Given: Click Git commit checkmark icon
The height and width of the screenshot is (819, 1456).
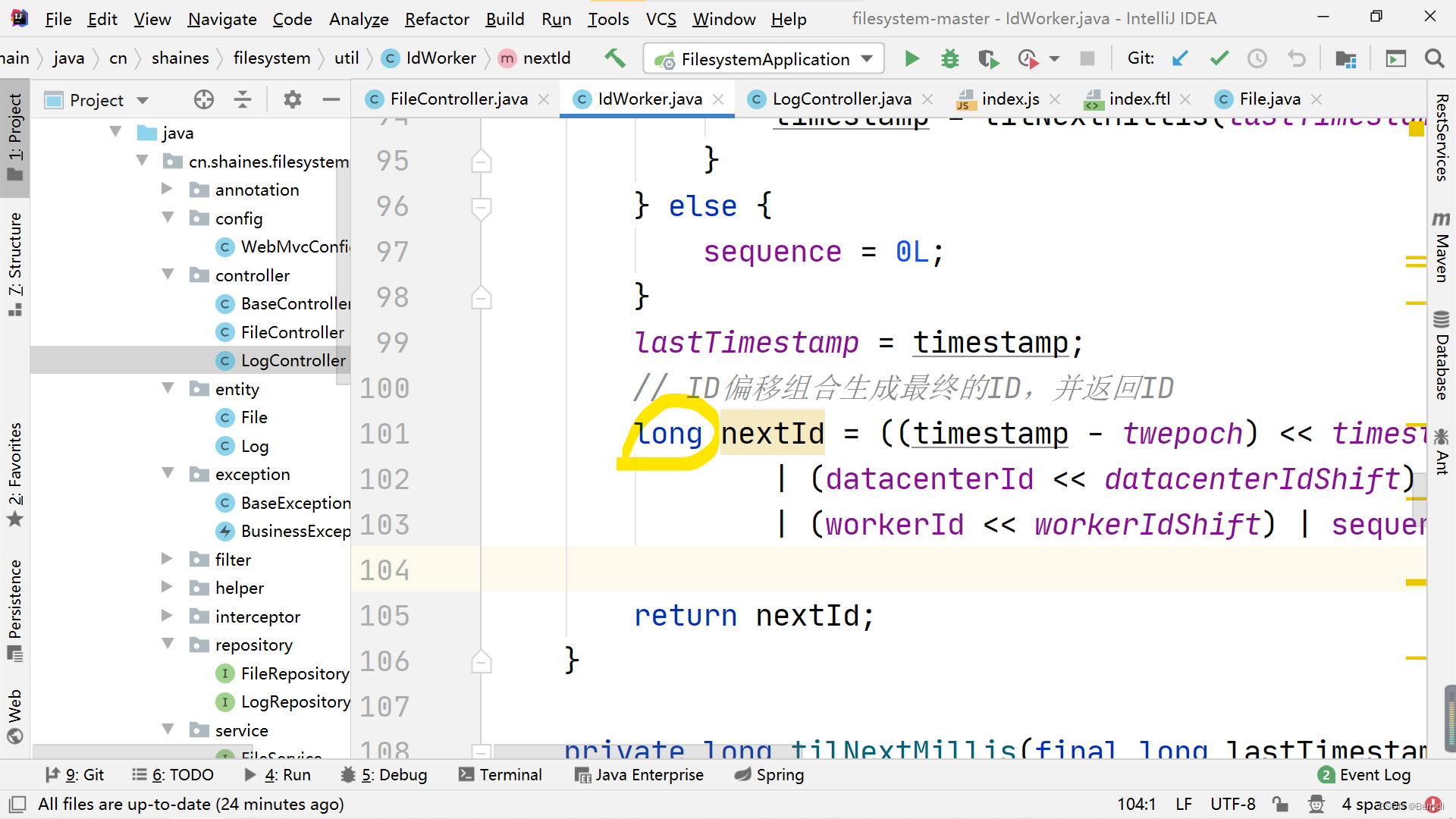Looking at the screenshot, I should click(x=1219, y=58).
